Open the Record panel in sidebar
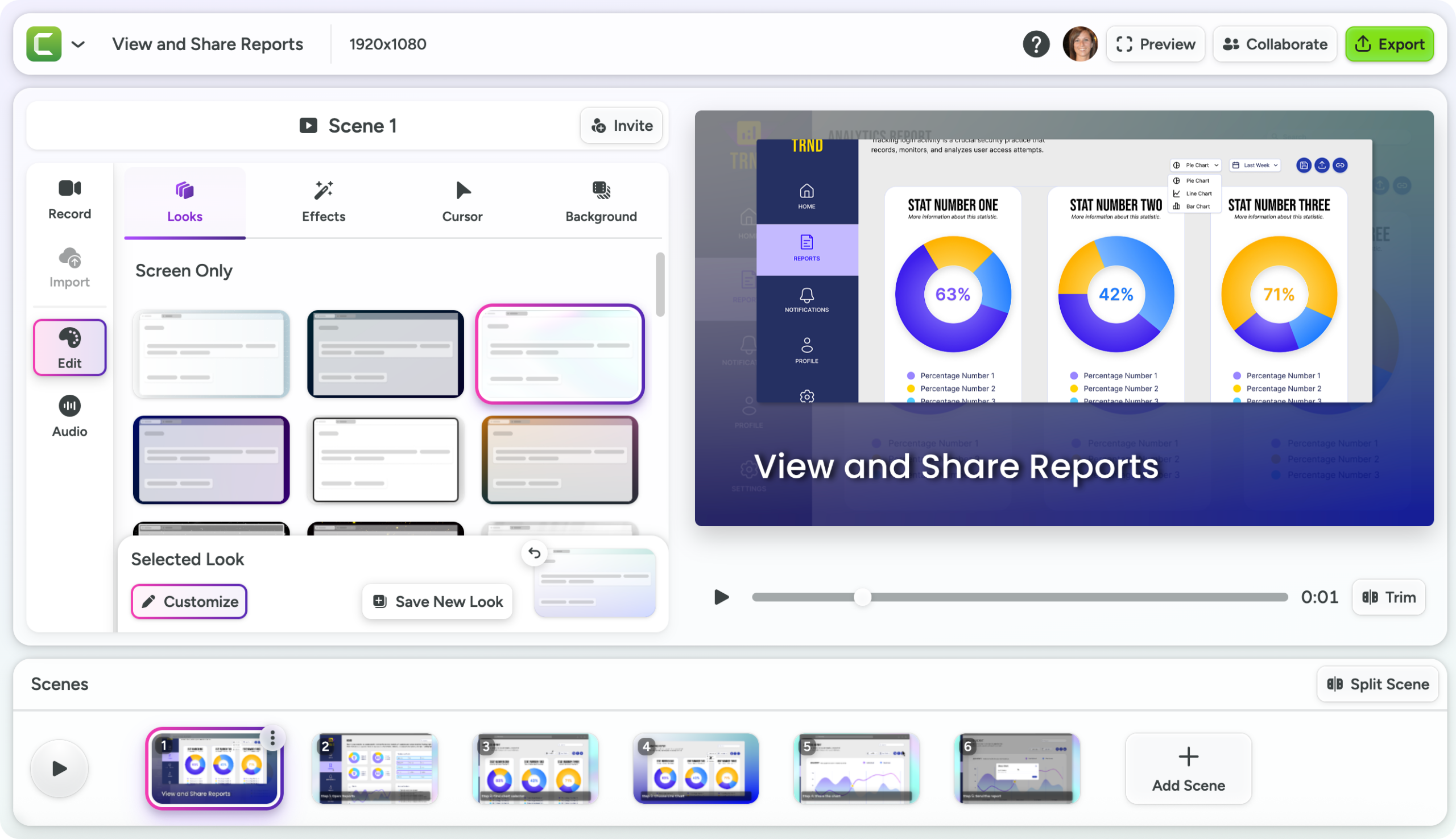Screen dimensions: 1456x839 tap(70, 200)
